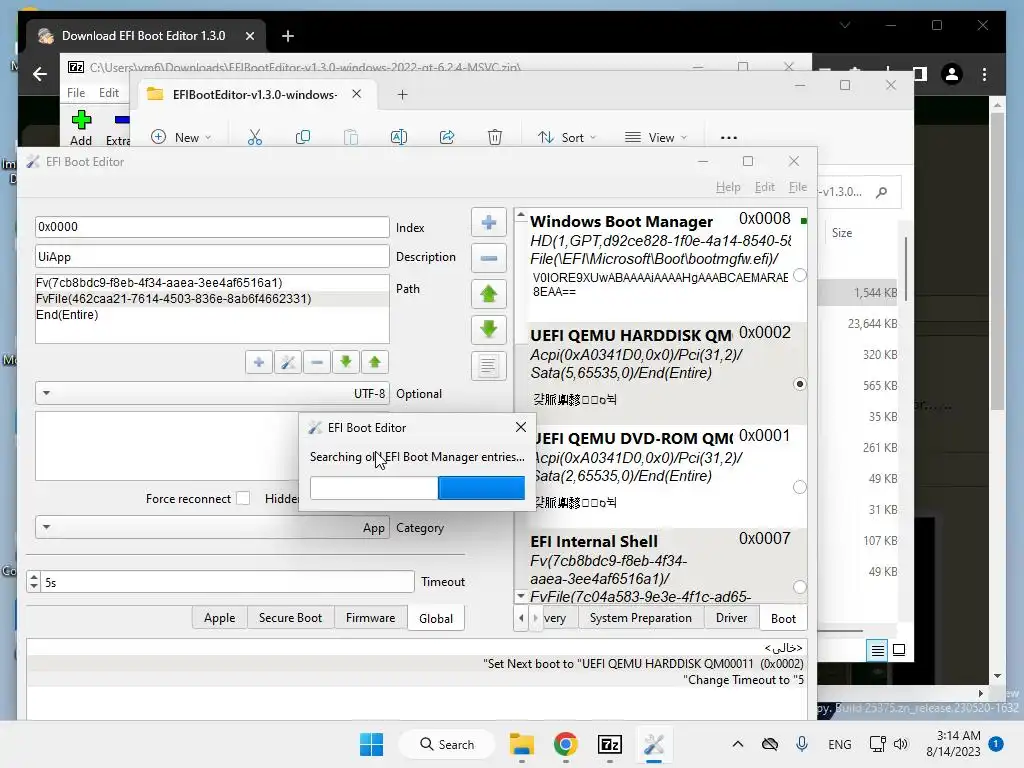Click Chrome profile avatar icon
The image size is (1024, 768).
tap(952, 74)
